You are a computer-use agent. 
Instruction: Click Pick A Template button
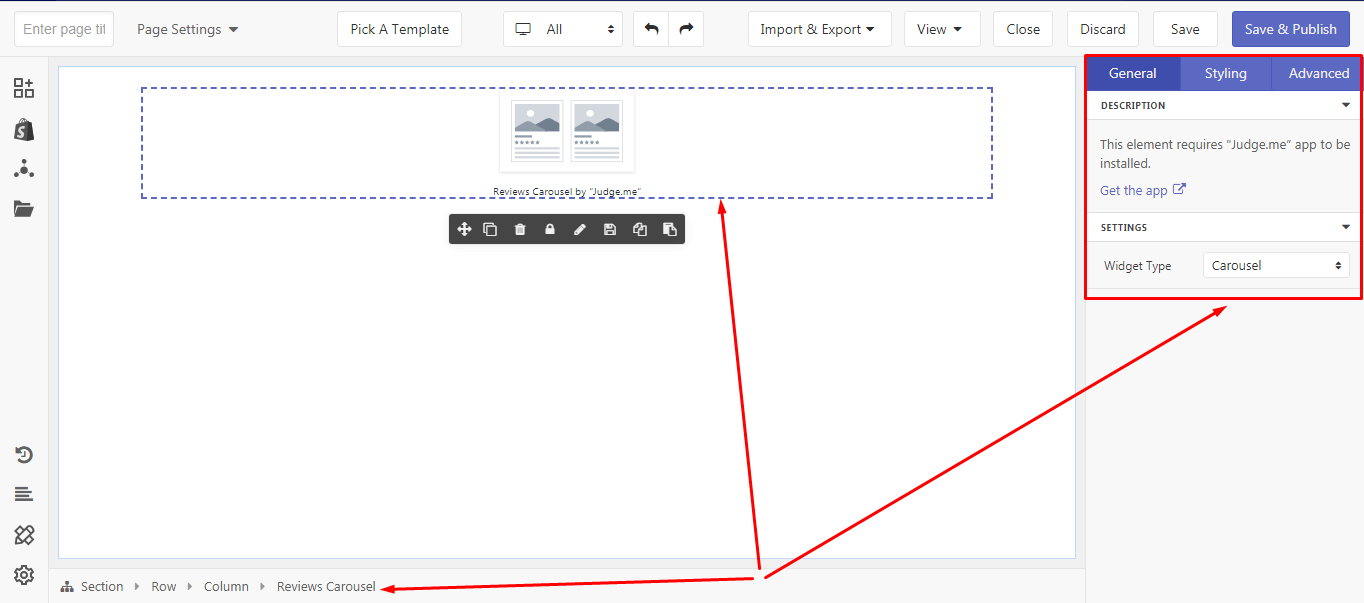tap(399, 29)
